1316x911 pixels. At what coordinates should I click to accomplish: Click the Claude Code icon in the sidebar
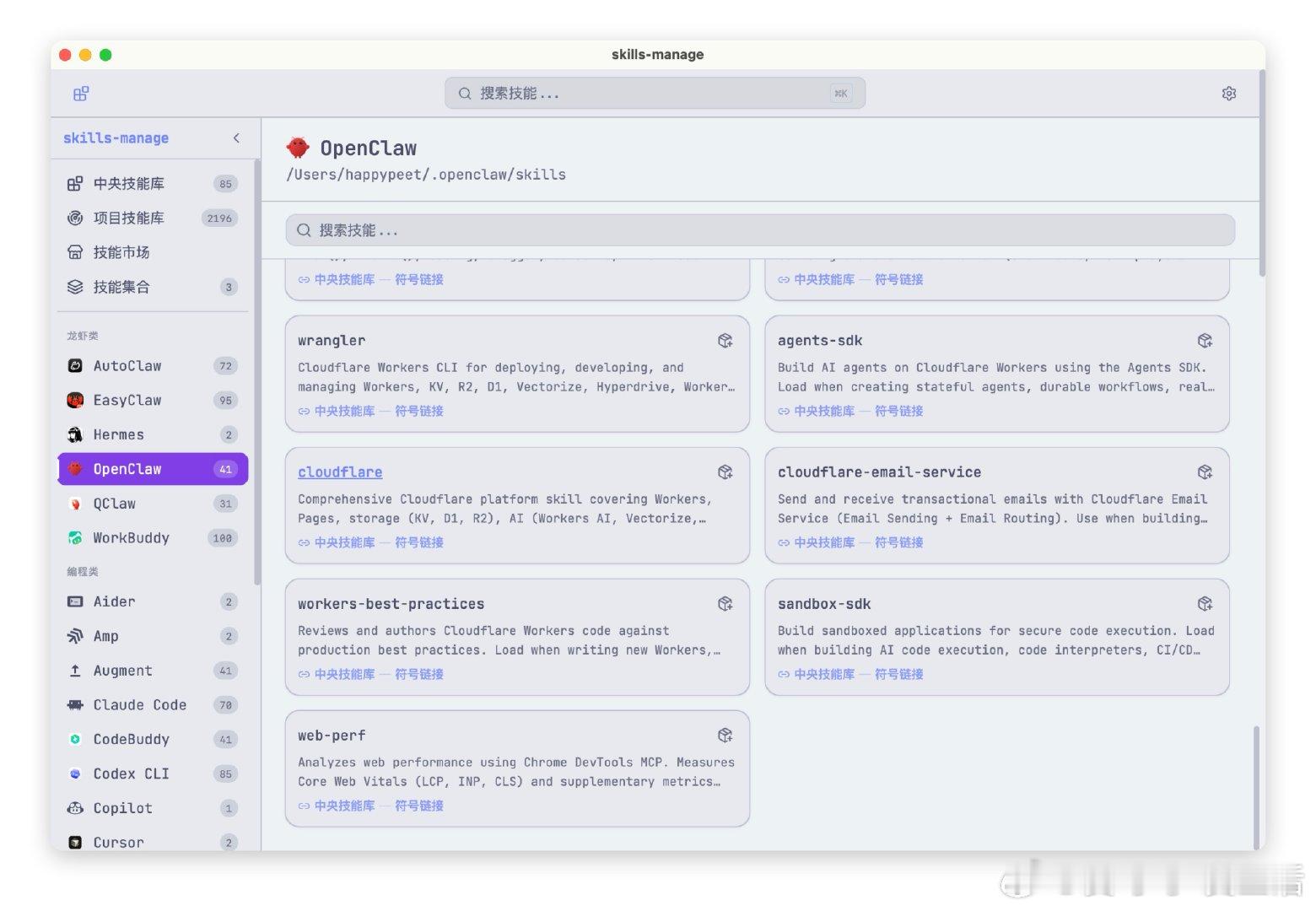coord(75,705)
